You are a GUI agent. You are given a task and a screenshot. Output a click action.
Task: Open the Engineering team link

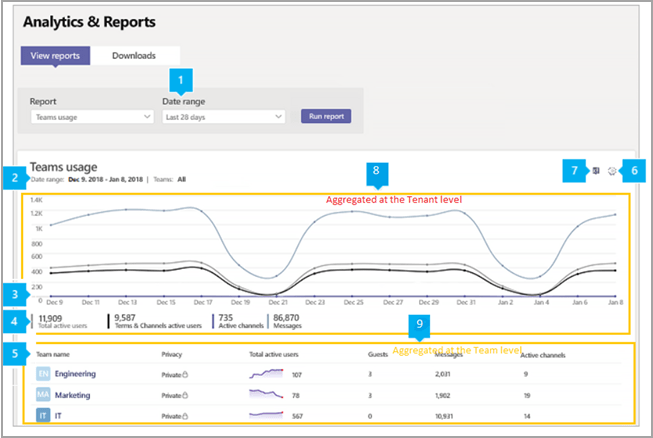pyautogui.click(x=75, y=373)
